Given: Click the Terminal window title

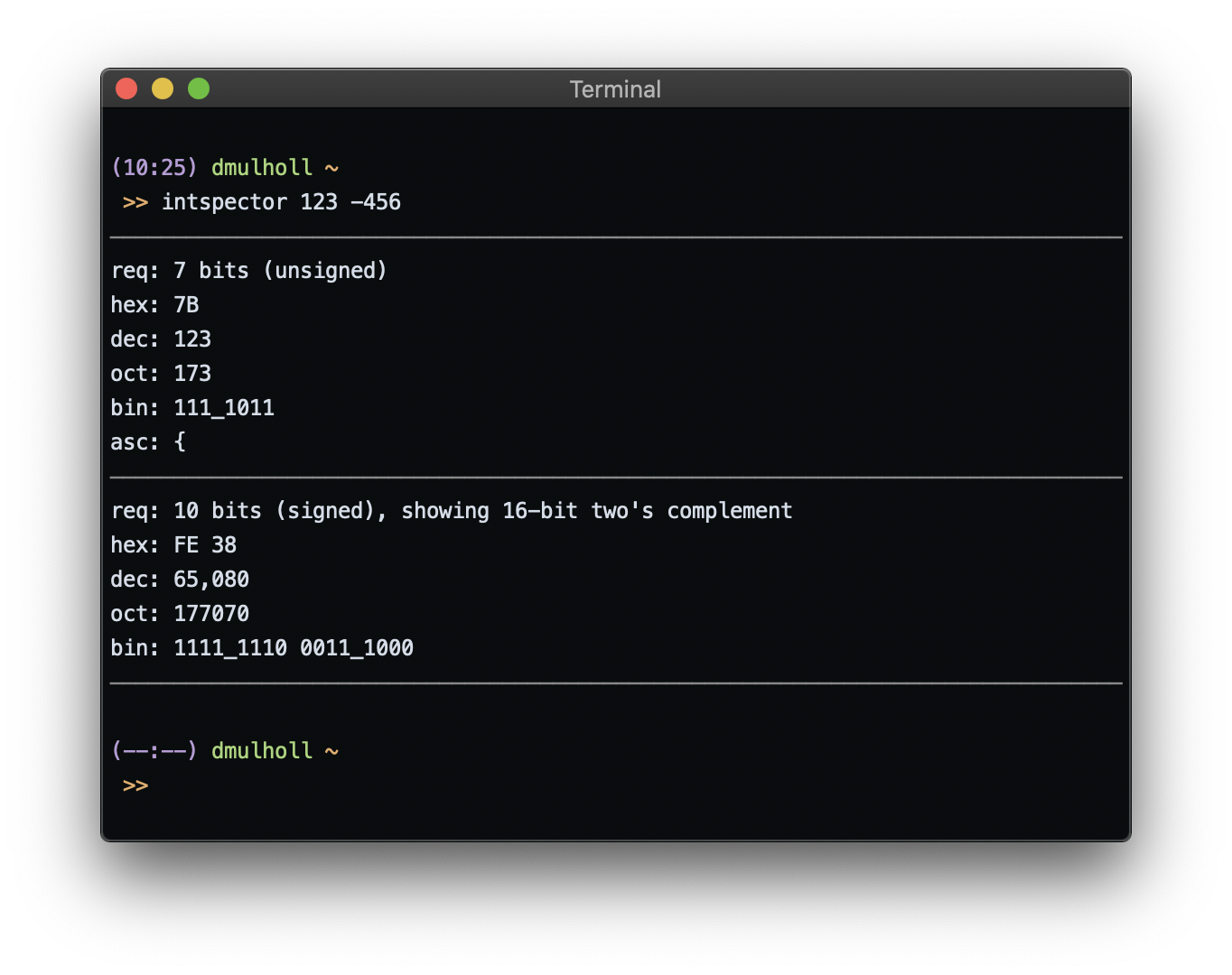Looking at the screenshot, I should pos(615,89).
